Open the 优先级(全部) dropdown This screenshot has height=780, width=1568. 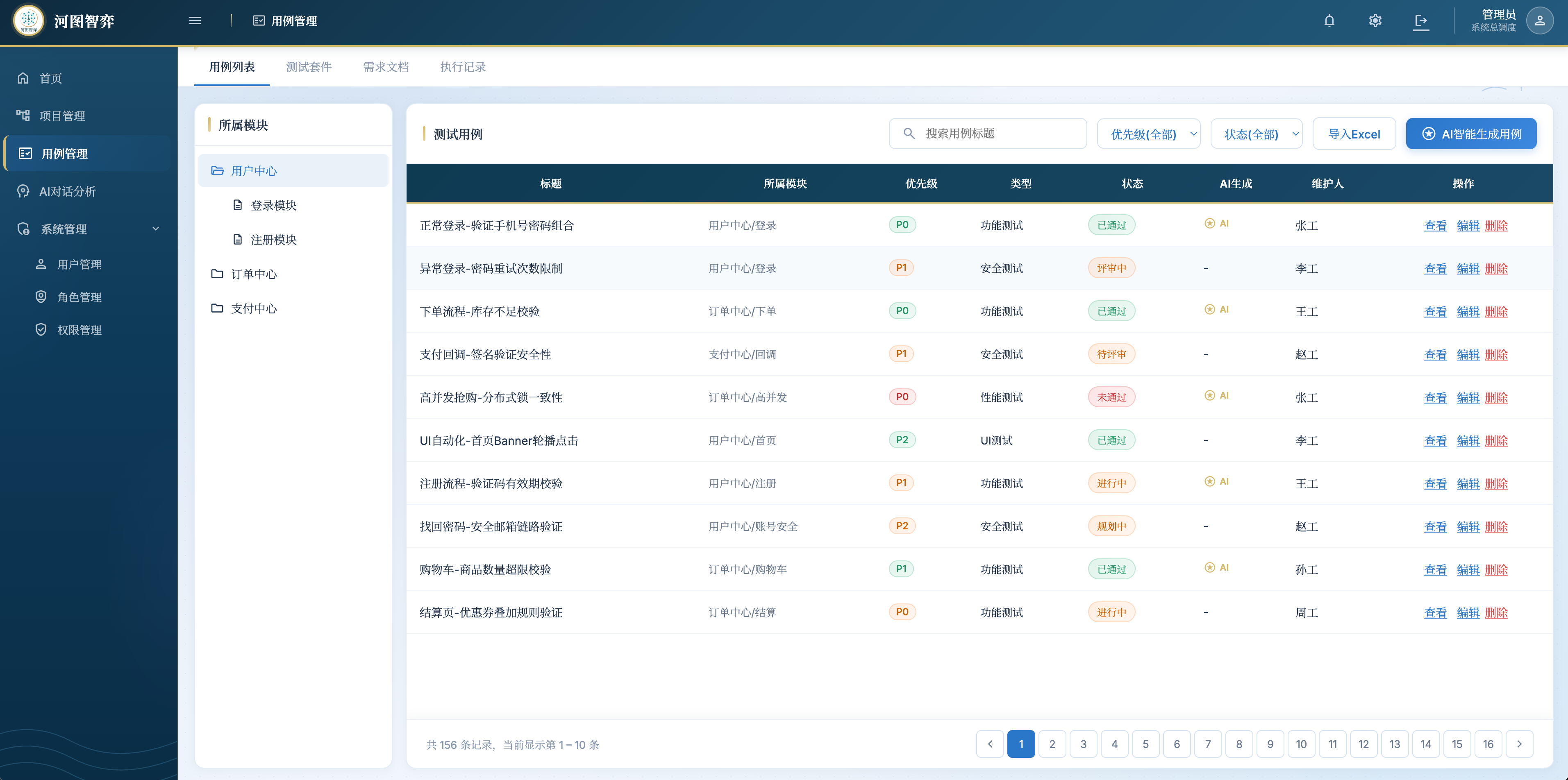(x=1149, y=134)
